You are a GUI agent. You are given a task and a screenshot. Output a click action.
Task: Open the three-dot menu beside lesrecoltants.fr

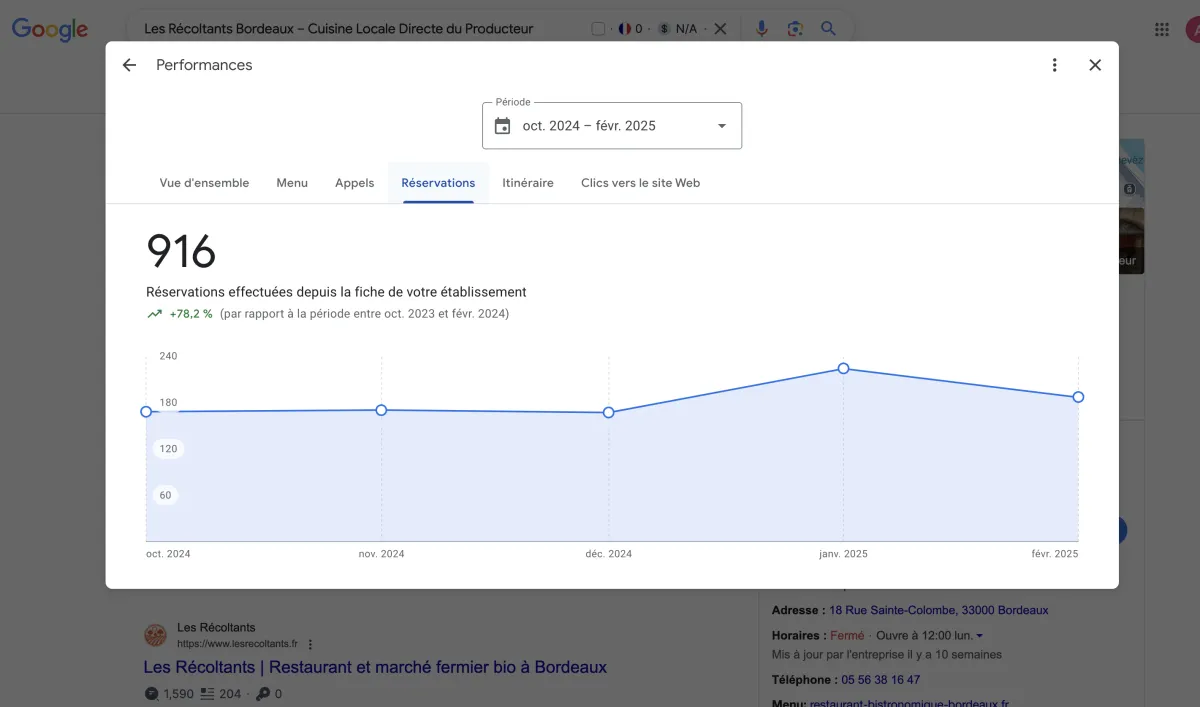310,645
